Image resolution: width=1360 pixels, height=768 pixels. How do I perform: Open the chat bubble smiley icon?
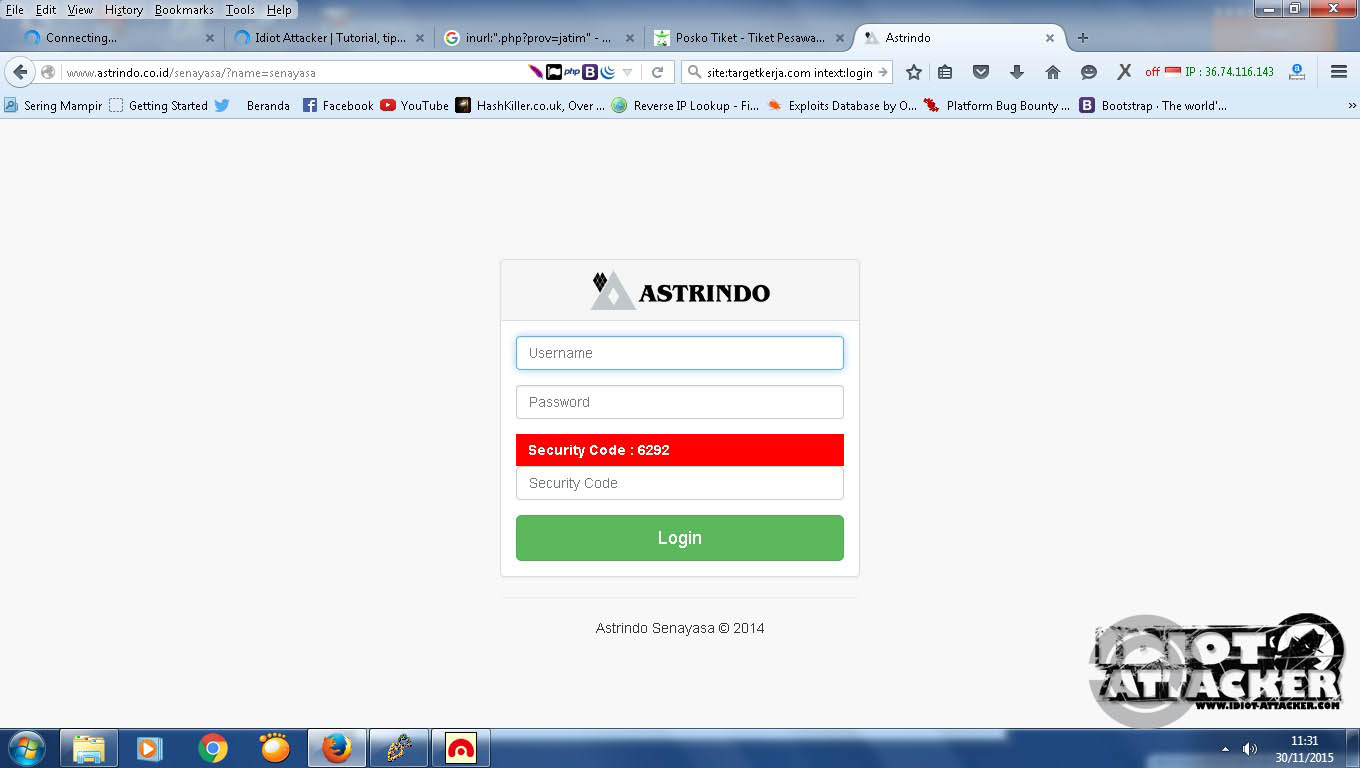(1089, 72)
